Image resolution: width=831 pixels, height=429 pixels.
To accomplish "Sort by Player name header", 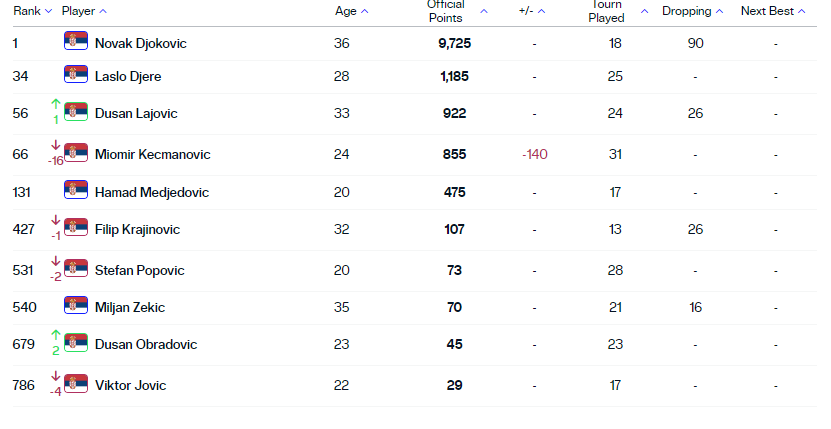I will point(84,11).
